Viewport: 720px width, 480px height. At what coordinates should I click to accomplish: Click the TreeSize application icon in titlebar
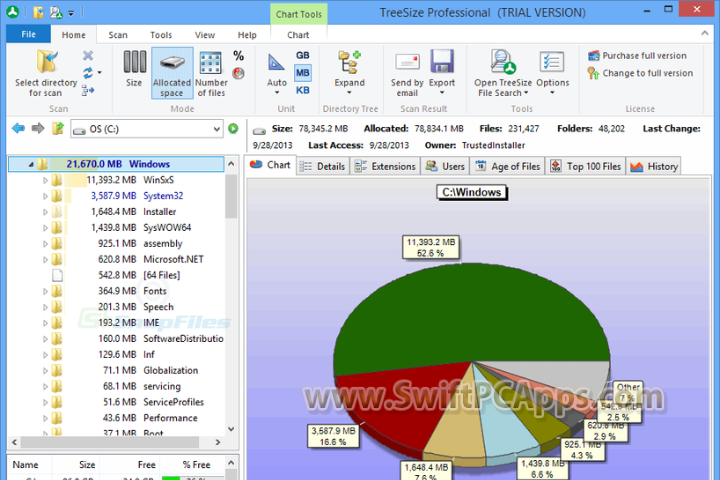click(12, 12)
